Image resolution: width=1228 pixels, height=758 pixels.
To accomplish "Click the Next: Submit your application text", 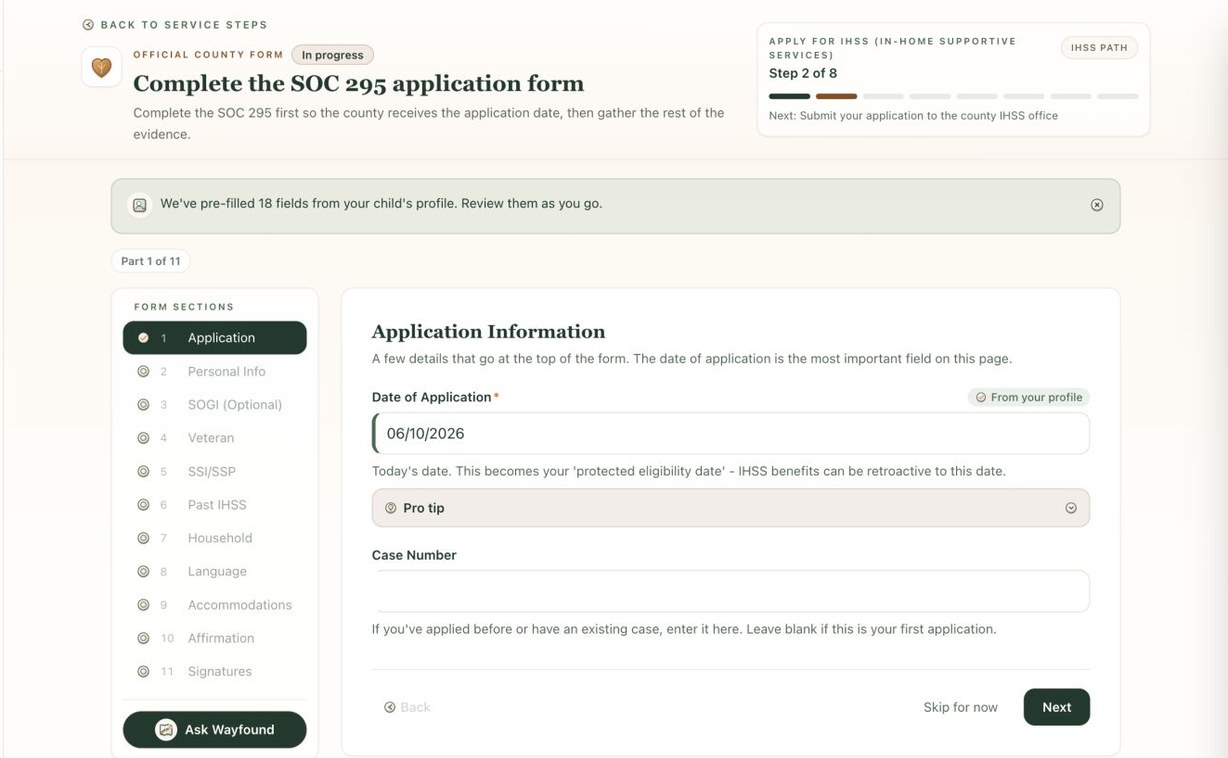I will pos(913,116).
